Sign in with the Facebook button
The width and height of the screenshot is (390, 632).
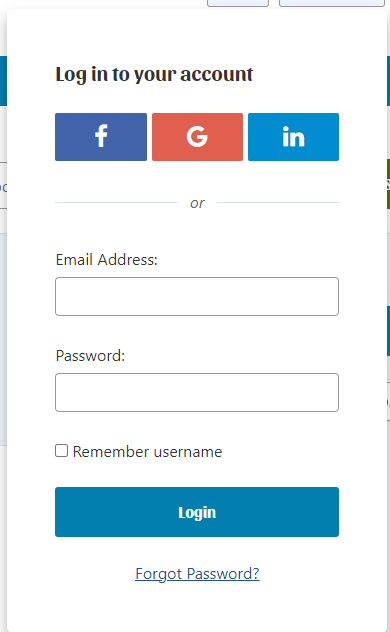101,137
